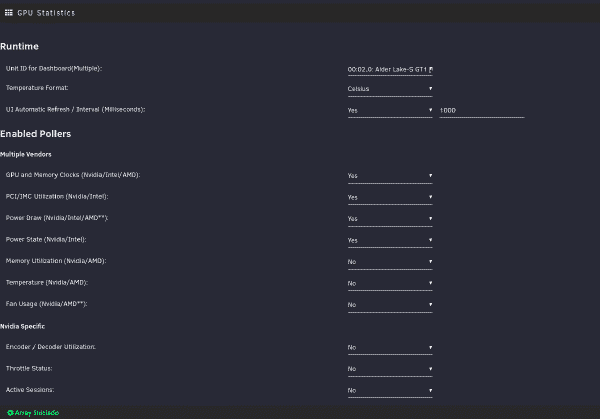
Task: Open the GPU and Memory Clocks dropdown
Action: [390, 176]
